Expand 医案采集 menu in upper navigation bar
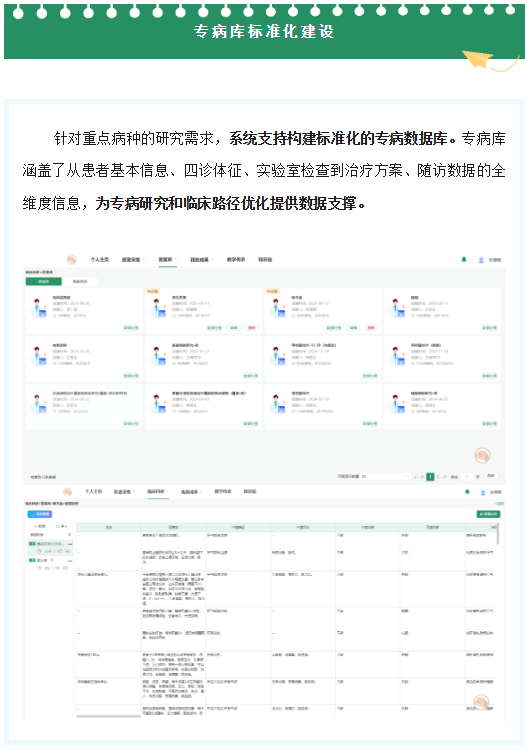Viewport: 527px width, 750px height. click(x=133, y=260)
